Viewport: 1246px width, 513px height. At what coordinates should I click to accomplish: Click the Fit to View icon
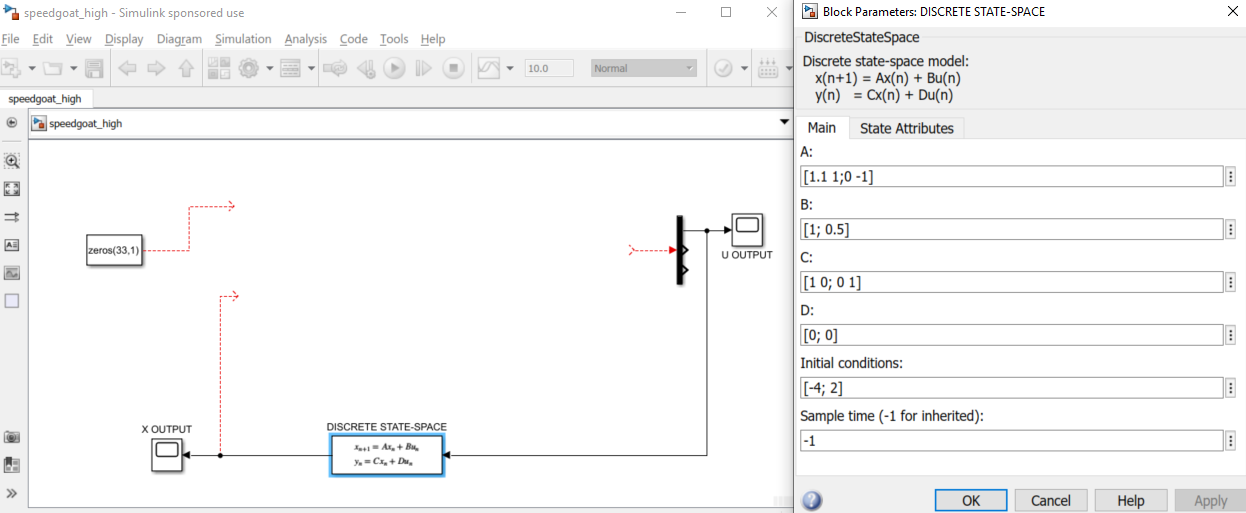coord(12,189)
